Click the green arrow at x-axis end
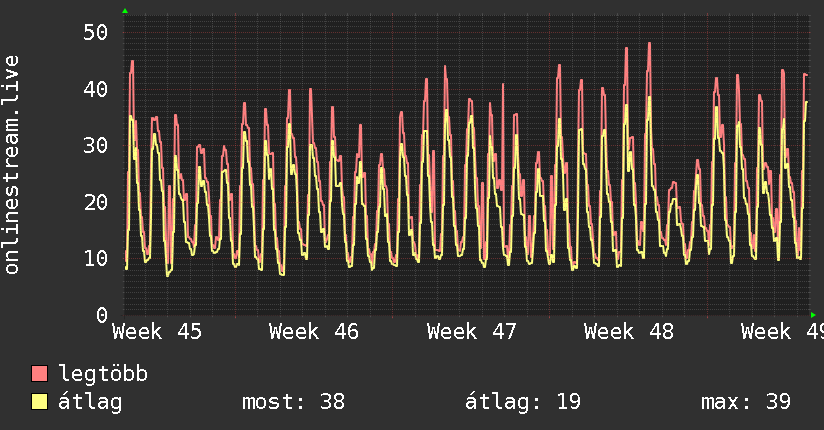Viewport: 824px width, 430px height. click(813, 315)
